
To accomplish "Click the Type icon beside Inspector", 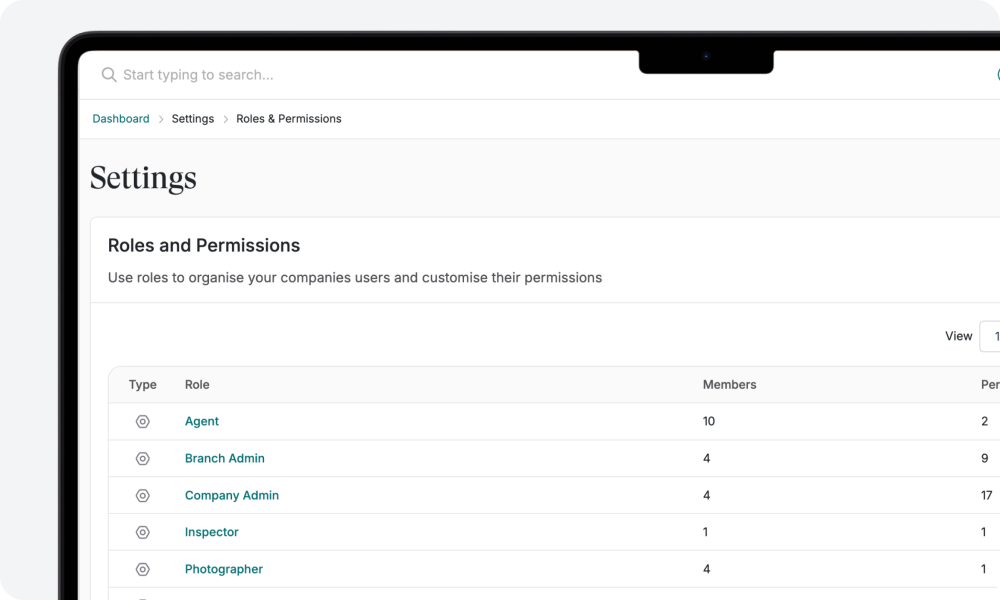I will 142,532.
